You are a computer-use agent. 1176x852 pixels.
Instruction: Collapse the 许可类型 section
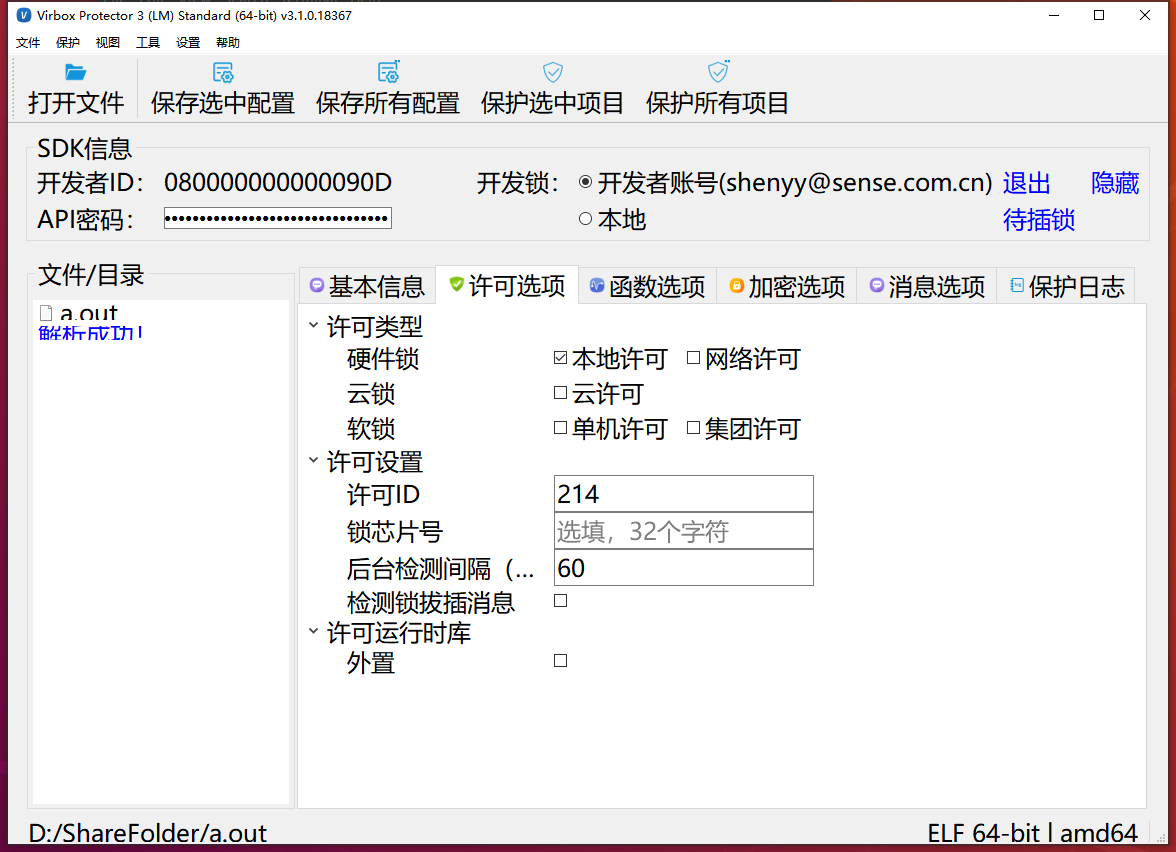point(314,325)
